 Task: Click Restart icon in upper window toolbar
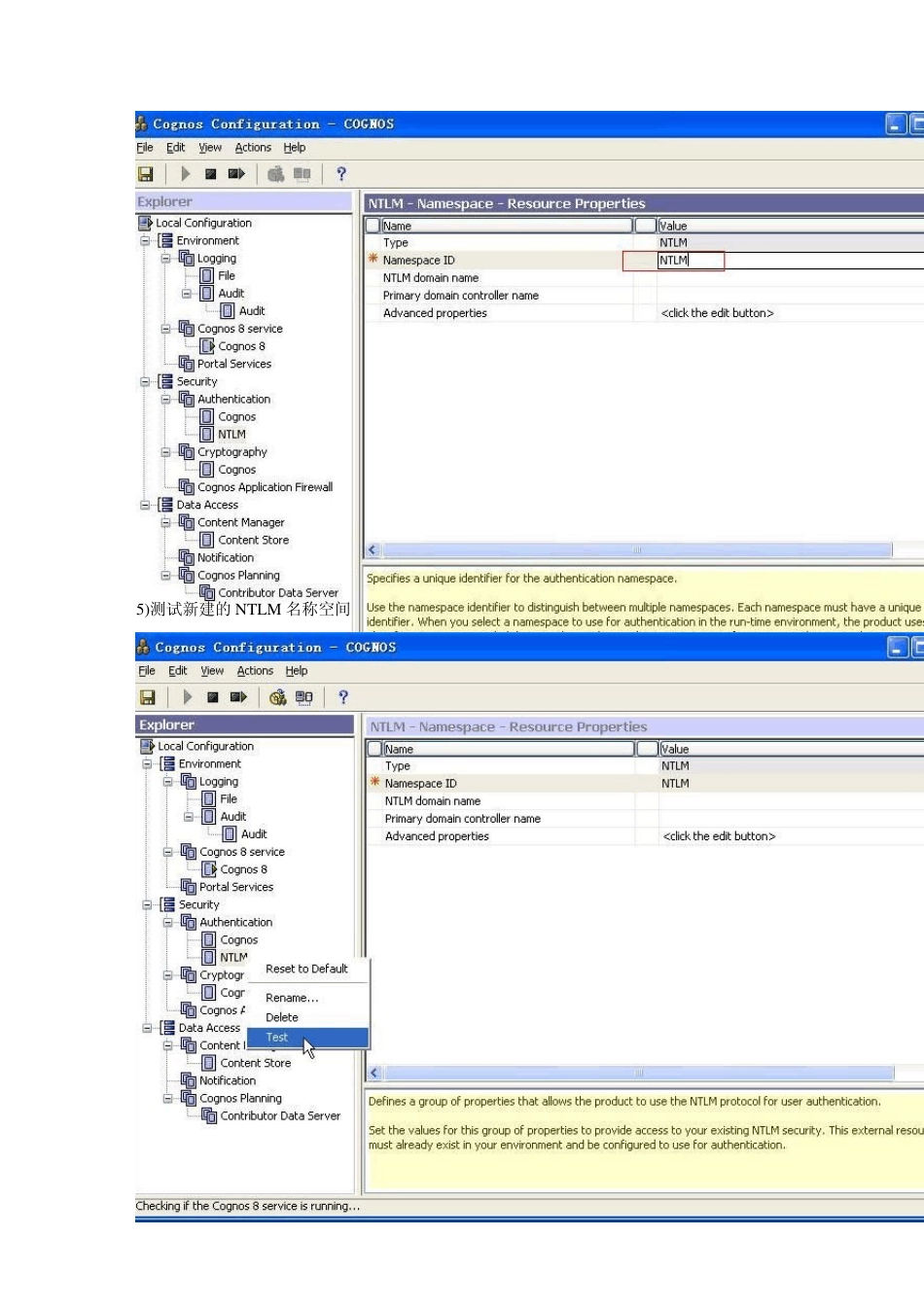(x=236, y=174)
